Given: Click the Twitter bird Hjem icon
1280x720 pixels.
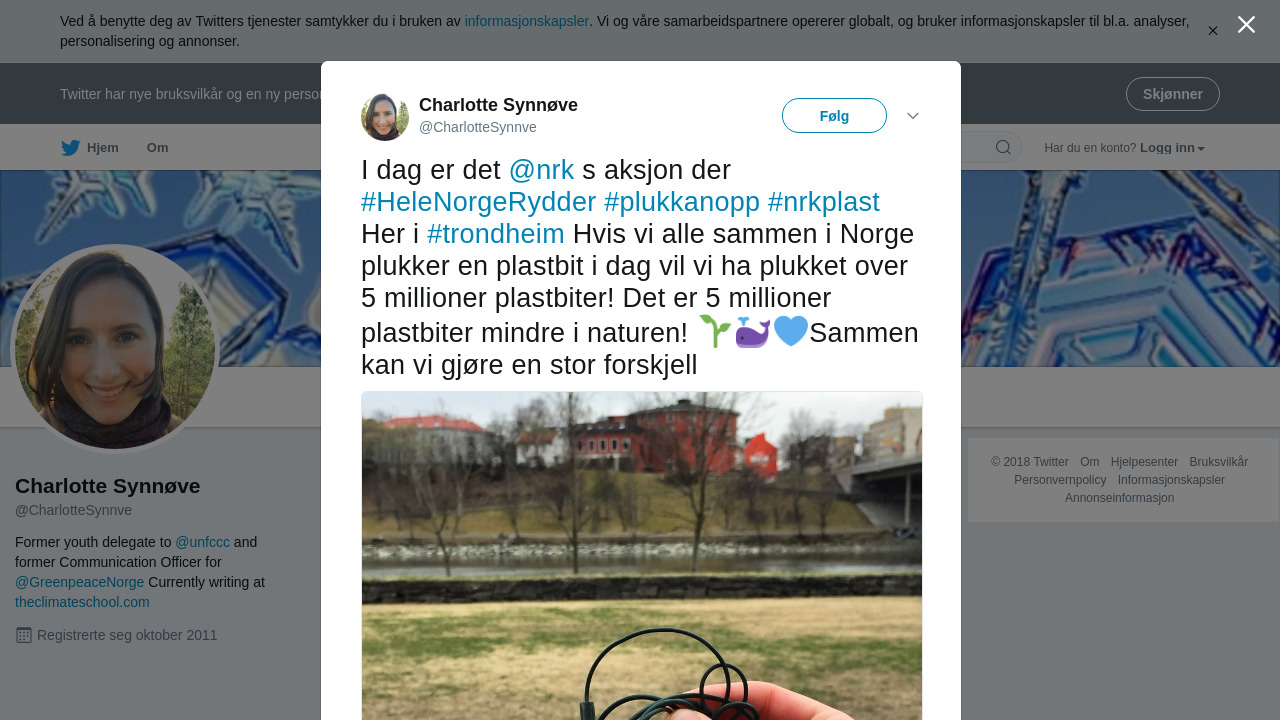Looking at the screenshot, I should pyautogui.click(x=71, y=148).
